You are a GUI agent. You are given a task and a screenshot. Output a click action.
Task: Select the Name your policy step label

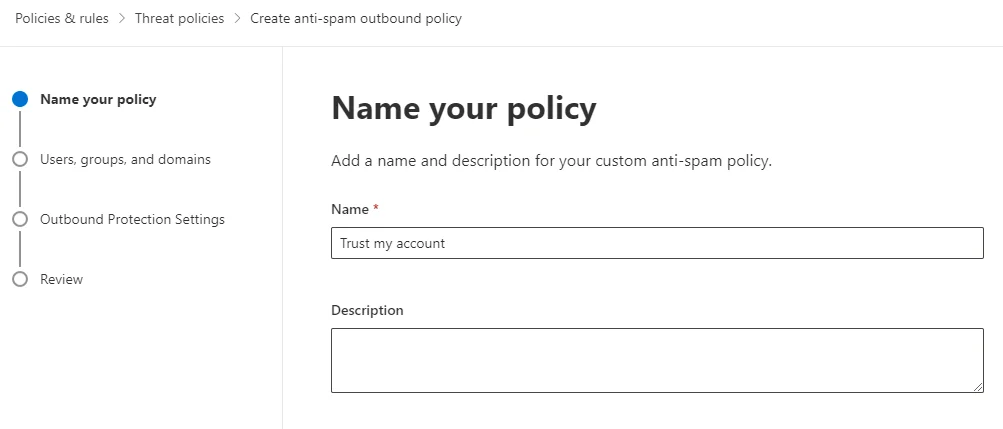98,99
